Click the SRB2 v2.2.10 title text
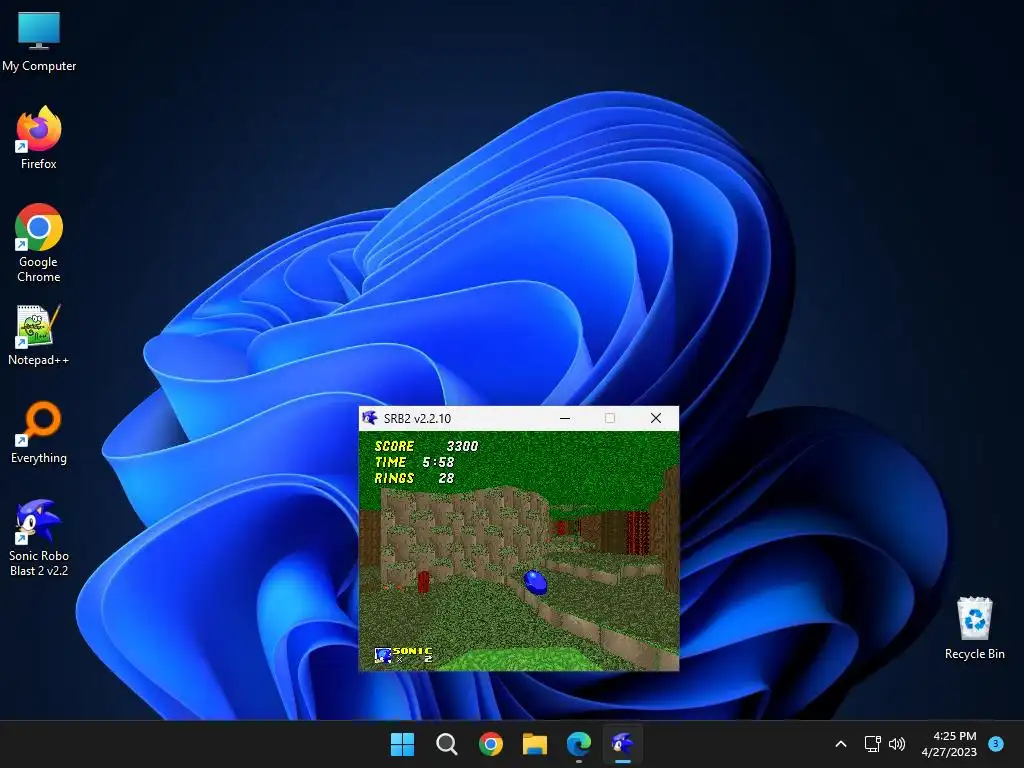This screenshot has width=1024, height=768. tap(417, 419)
